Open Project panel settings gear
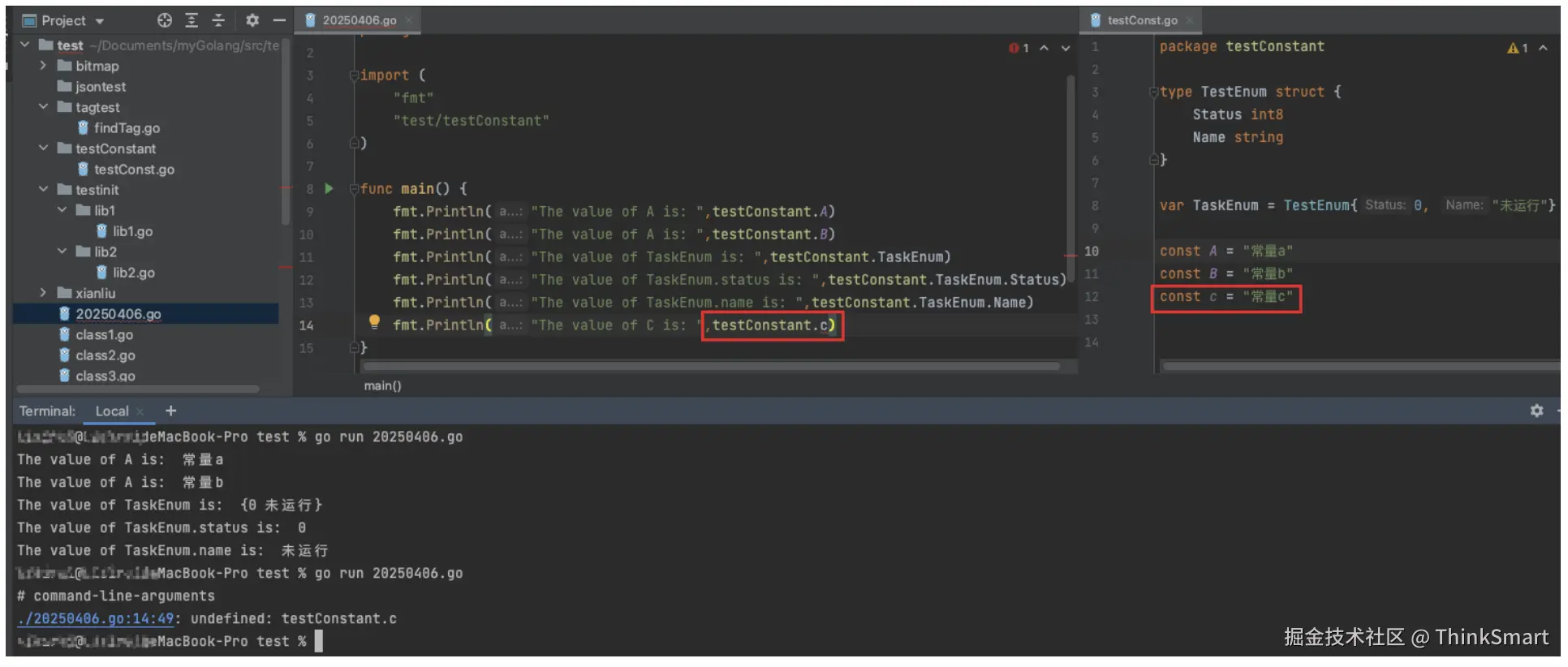The height and width of the screenshot is (667, 1568). [x=252, y=20]
